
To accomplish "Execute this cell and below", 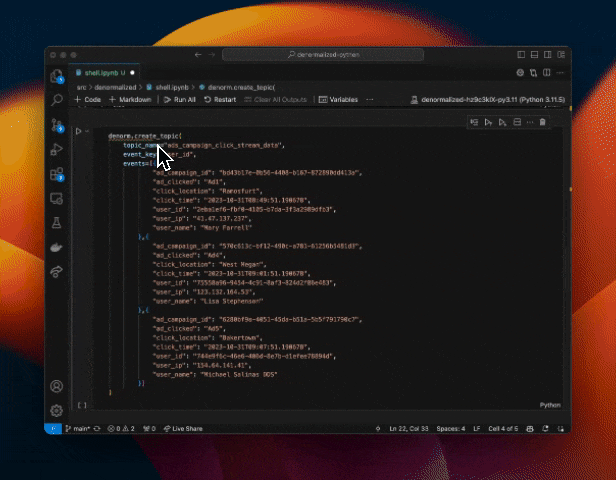I will 502,123.
